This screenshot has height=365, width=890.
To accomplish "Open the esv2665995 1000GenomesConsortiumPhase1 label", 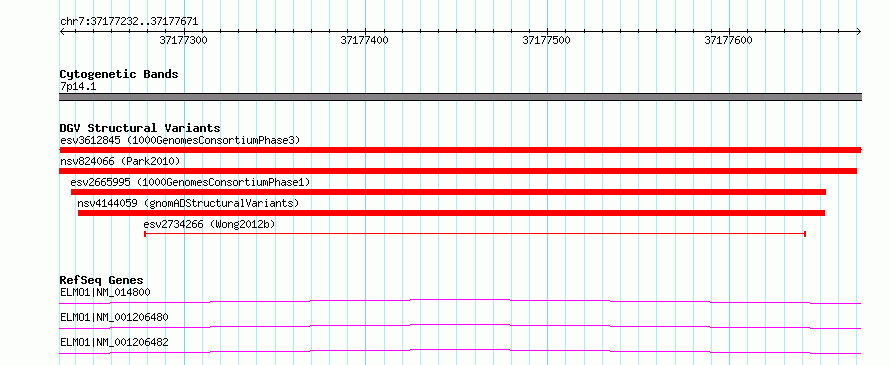I will coord(190,182).
